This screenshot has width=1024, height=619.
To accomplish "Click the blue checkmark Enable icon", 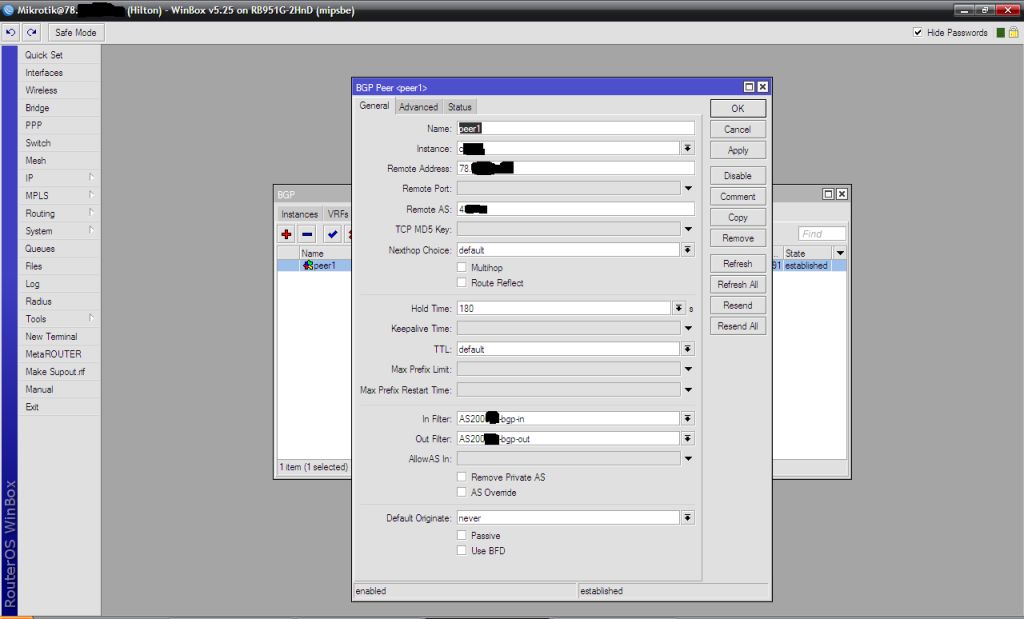I will coord(331,234).
